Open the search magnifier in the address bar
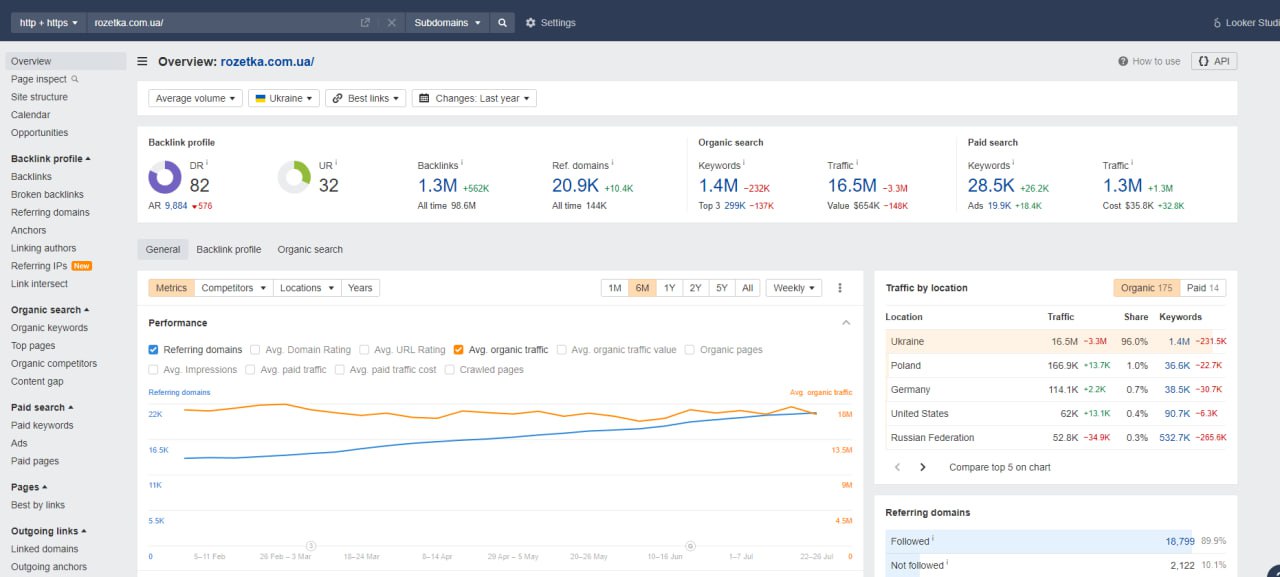The width and height of the screenshot is (1280, 577). (502, 22)
